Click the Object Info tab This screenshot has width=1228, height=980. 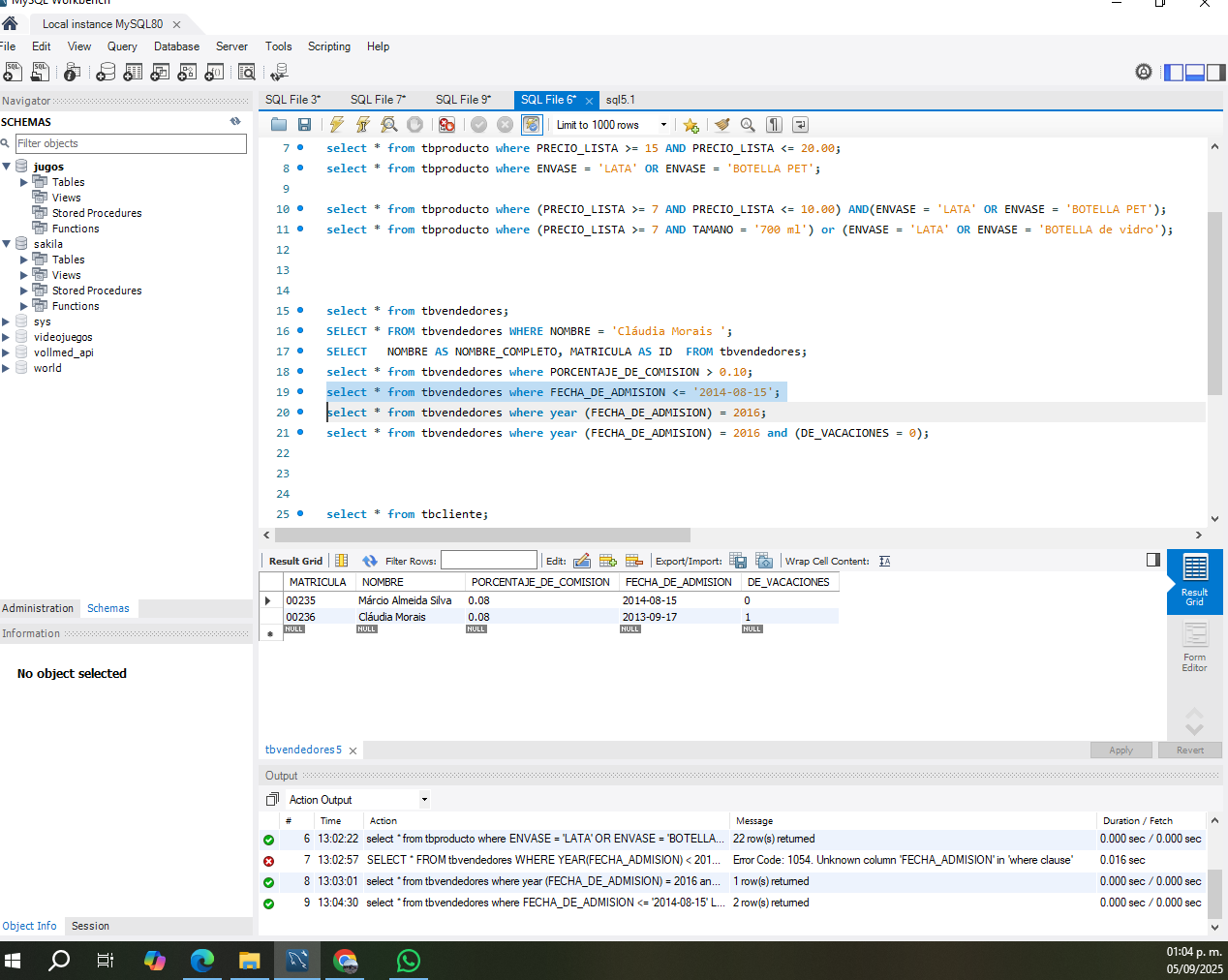tap(29, 926)
